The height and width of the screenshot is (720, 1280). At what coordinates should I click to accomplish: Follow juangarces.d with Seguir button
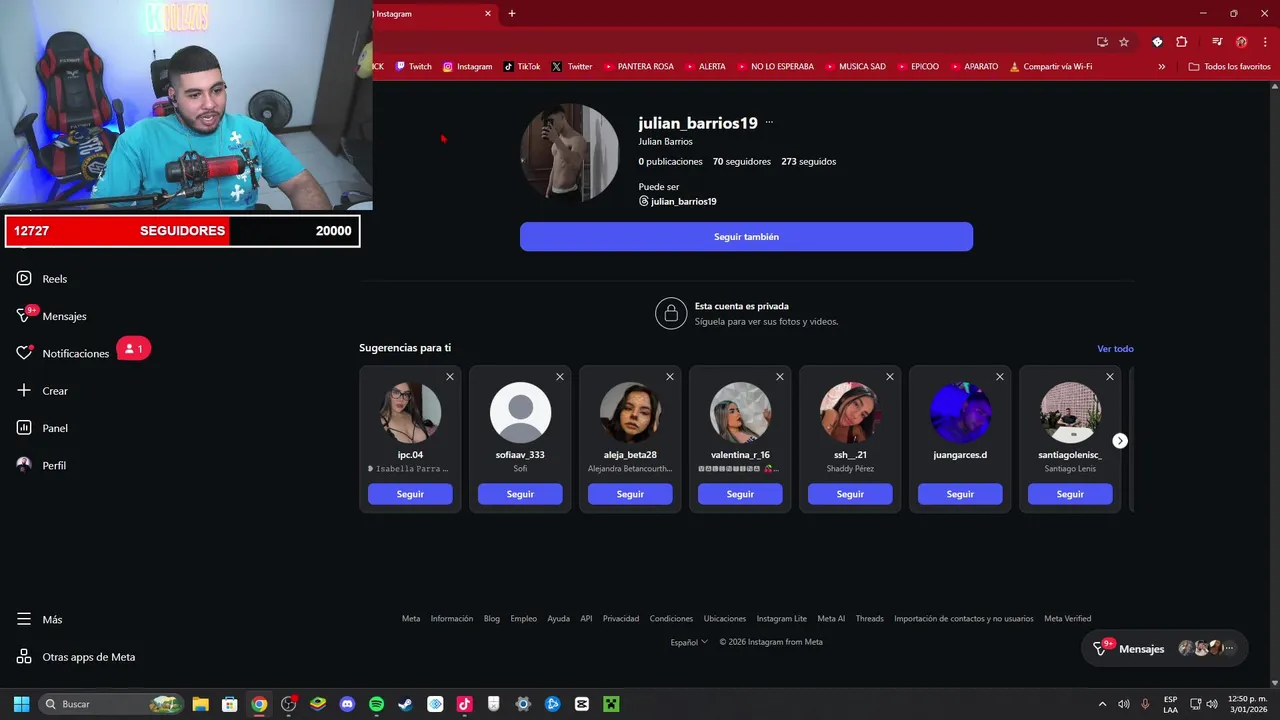(x=960, y=494)
